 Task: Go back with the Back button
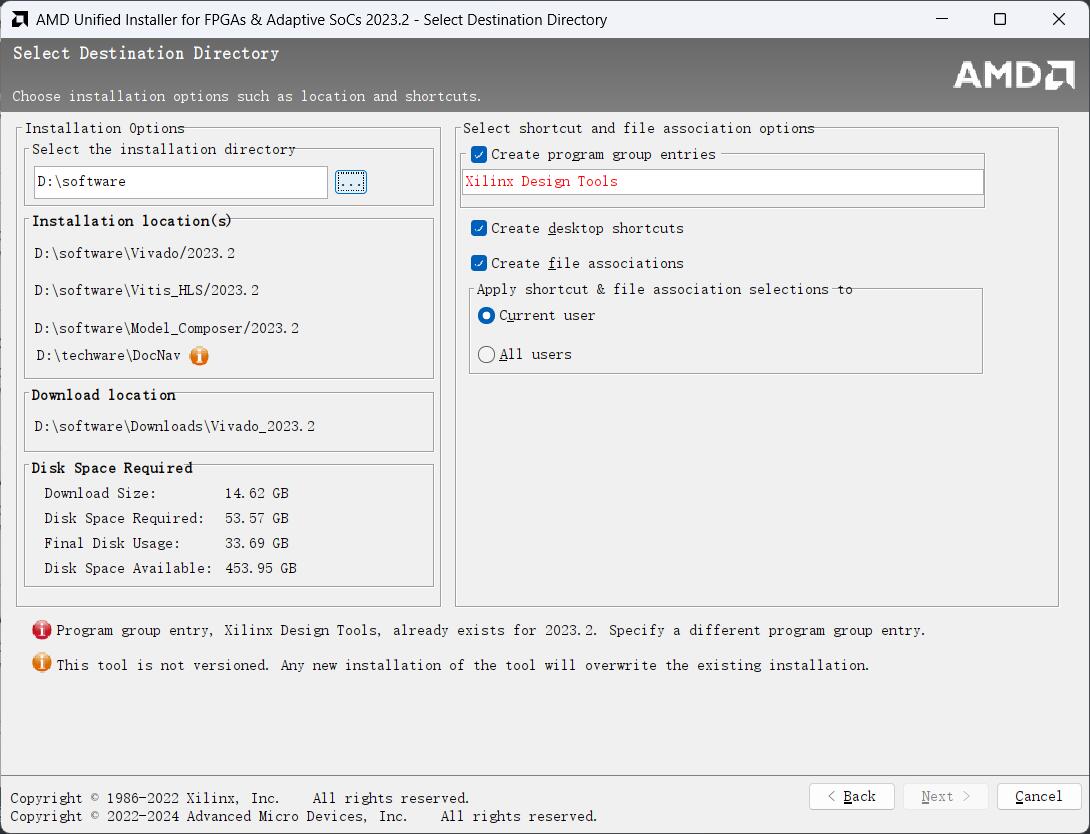click(853, 797)
